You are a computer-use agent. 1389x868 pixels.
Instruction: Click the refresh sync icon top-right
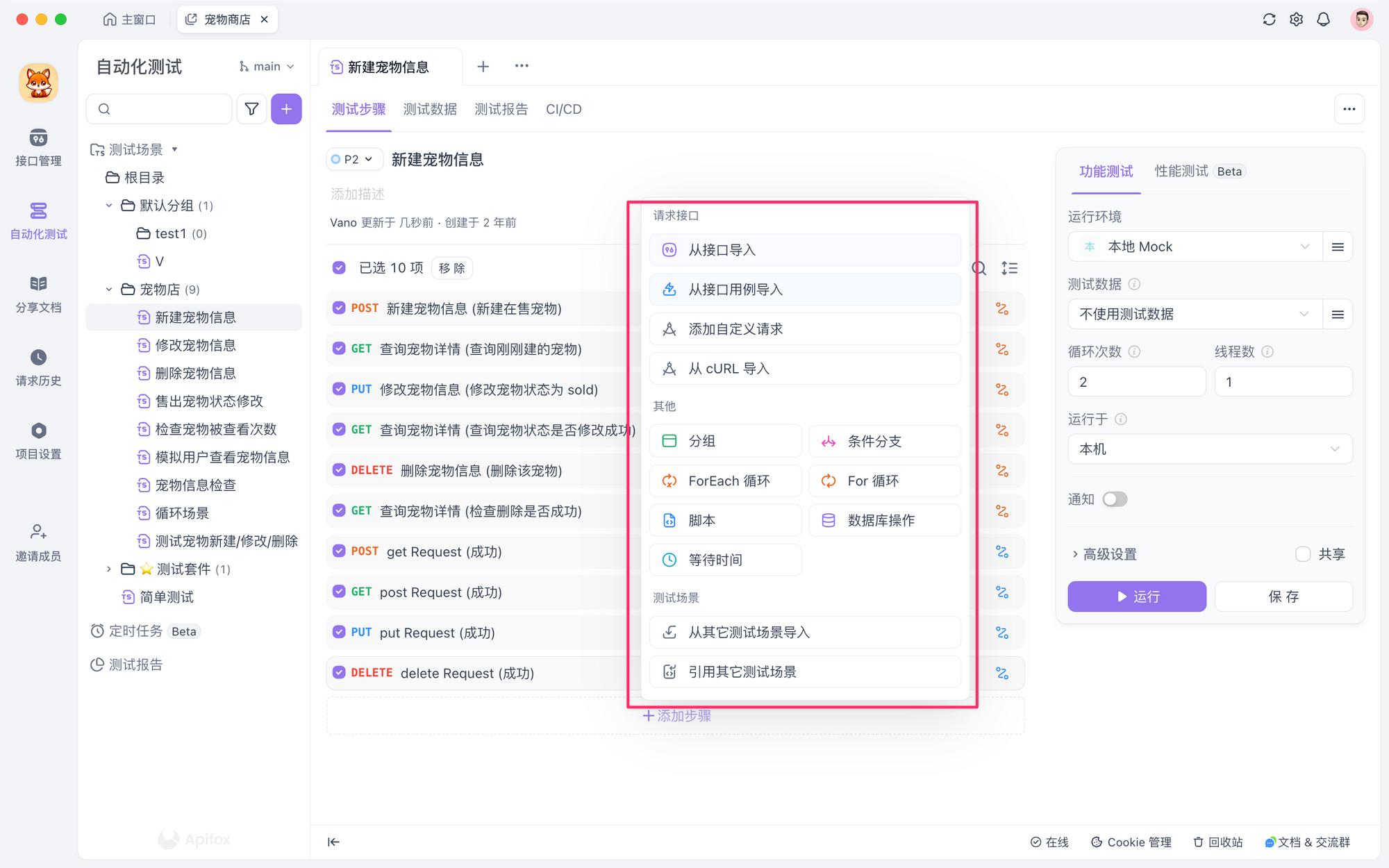coord(1269,19)
